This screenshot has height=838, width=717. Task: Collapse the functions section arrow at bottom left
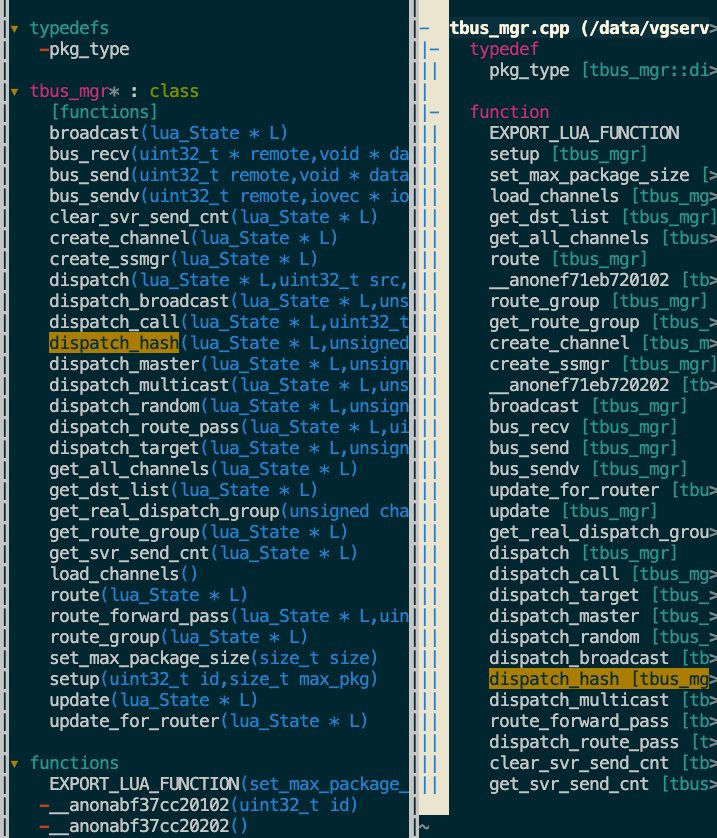14,764
